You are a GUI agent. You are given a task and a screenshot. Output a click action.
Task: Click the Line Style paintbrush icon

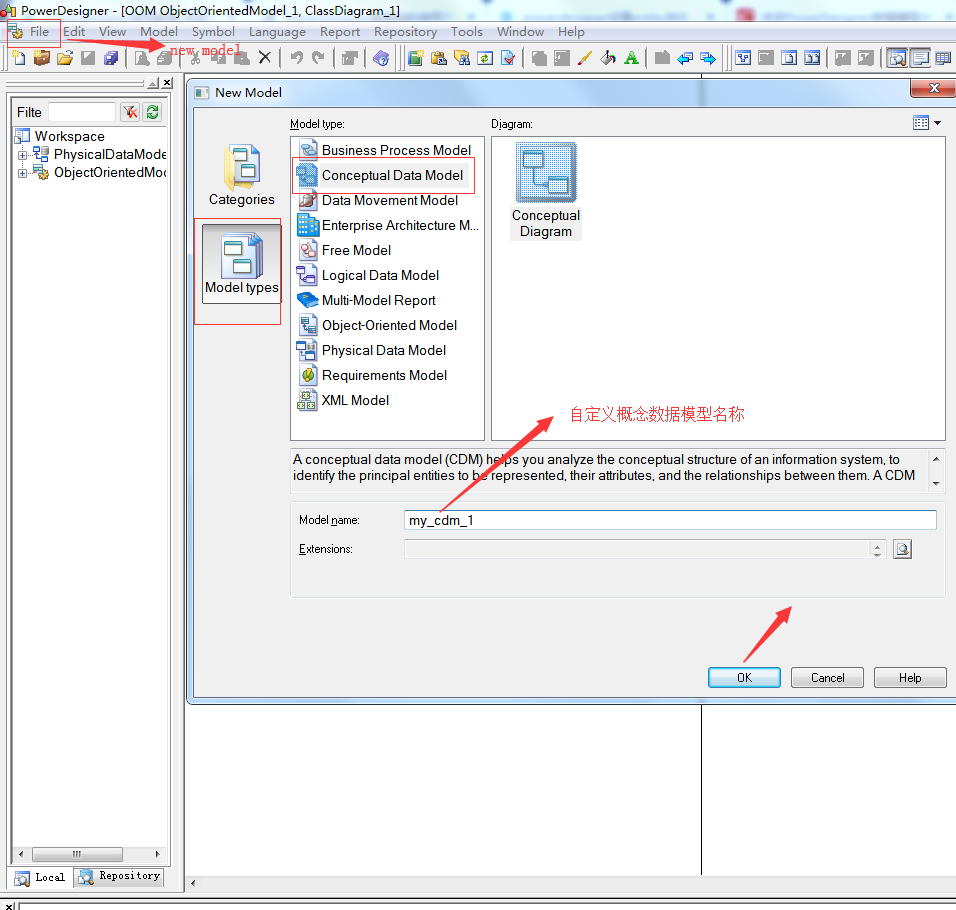tap(585, 58)
